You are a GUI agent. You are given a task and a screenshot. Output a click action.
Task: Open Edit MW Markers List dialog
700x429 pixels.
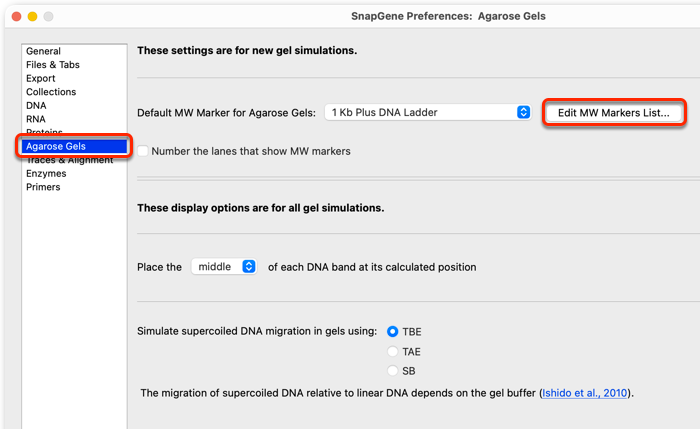point(614,112)
